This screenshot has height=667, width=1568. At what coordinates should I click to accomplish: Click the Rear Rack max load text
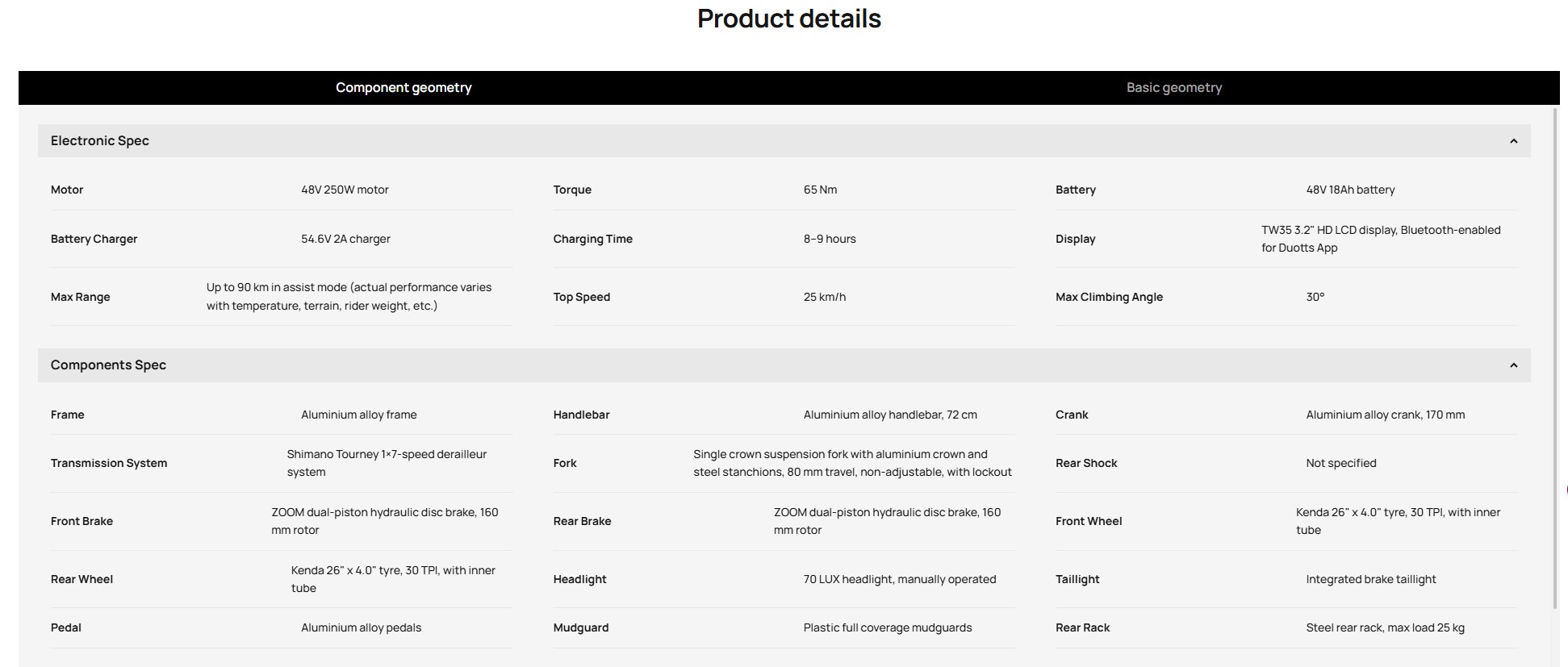(1385, 627)
